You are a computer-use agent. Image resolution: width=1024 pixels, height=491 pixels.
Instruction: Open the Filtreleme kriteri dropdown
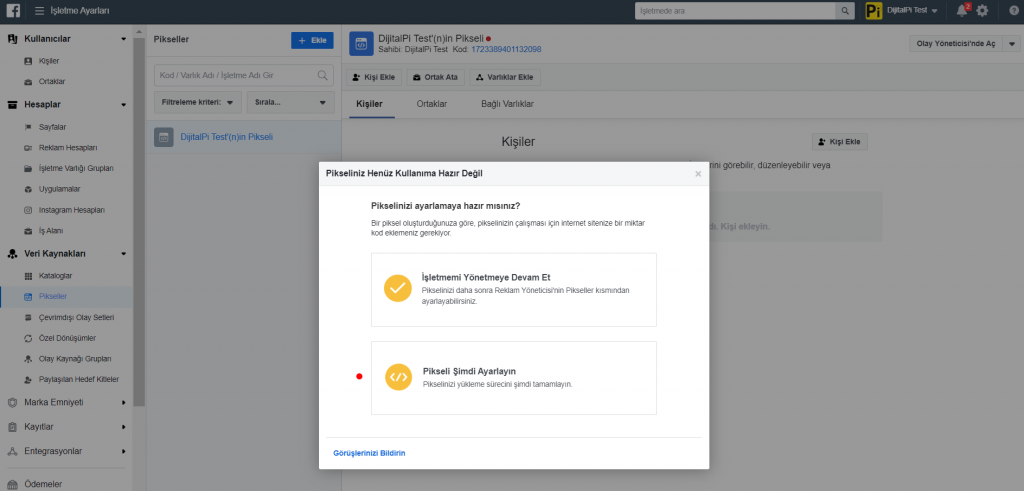pyautogui.click(x=198, y=103)
